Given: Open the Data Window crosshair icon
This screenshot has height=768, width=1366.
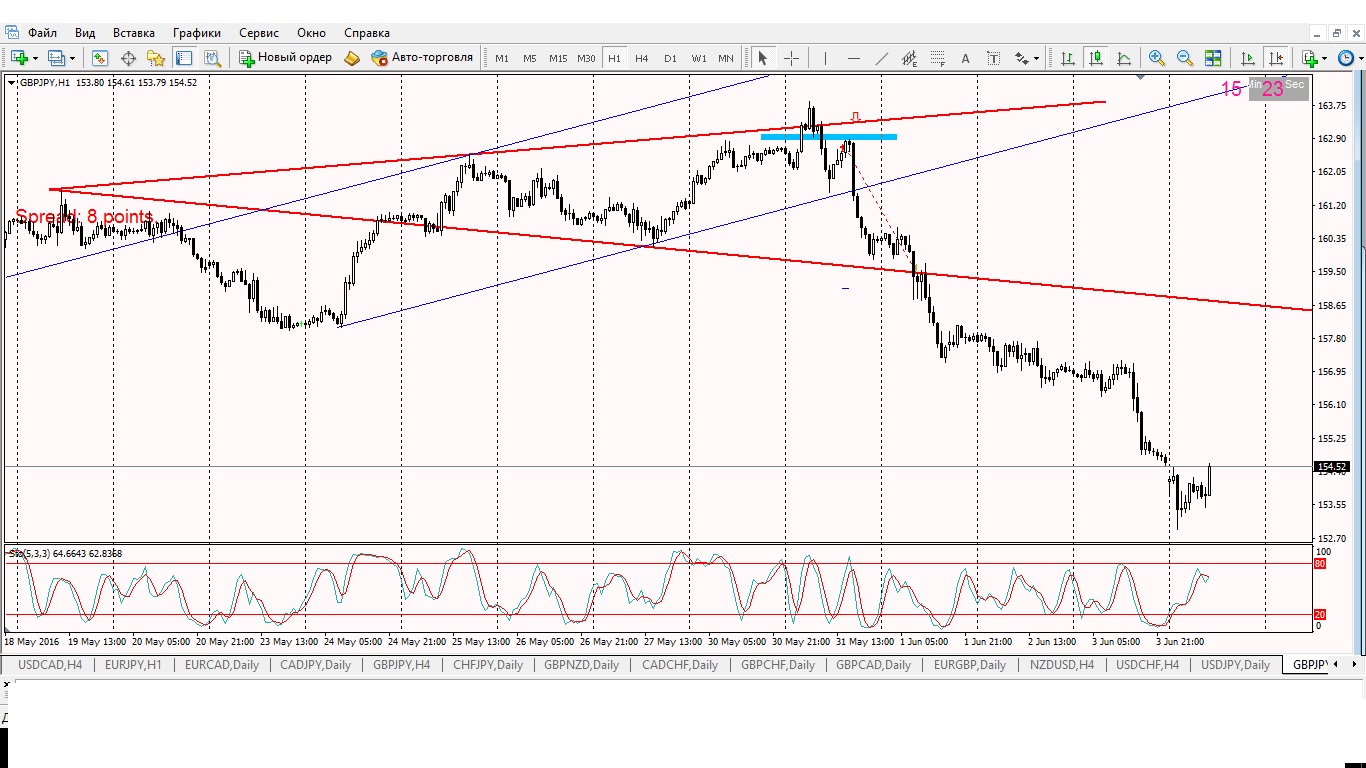Looking at the screenshot, I should (x=128, y=58).
